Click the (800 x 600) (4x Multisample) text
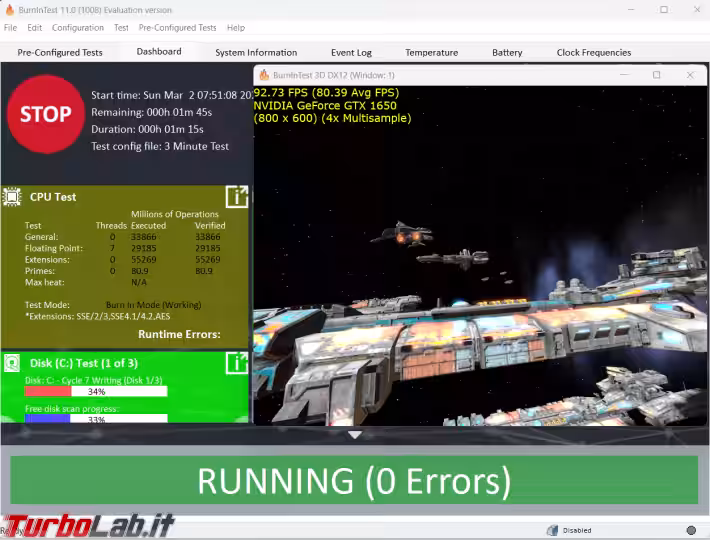Image resolution: width=710 pixels, height=540 pixels. coord(332,118)
